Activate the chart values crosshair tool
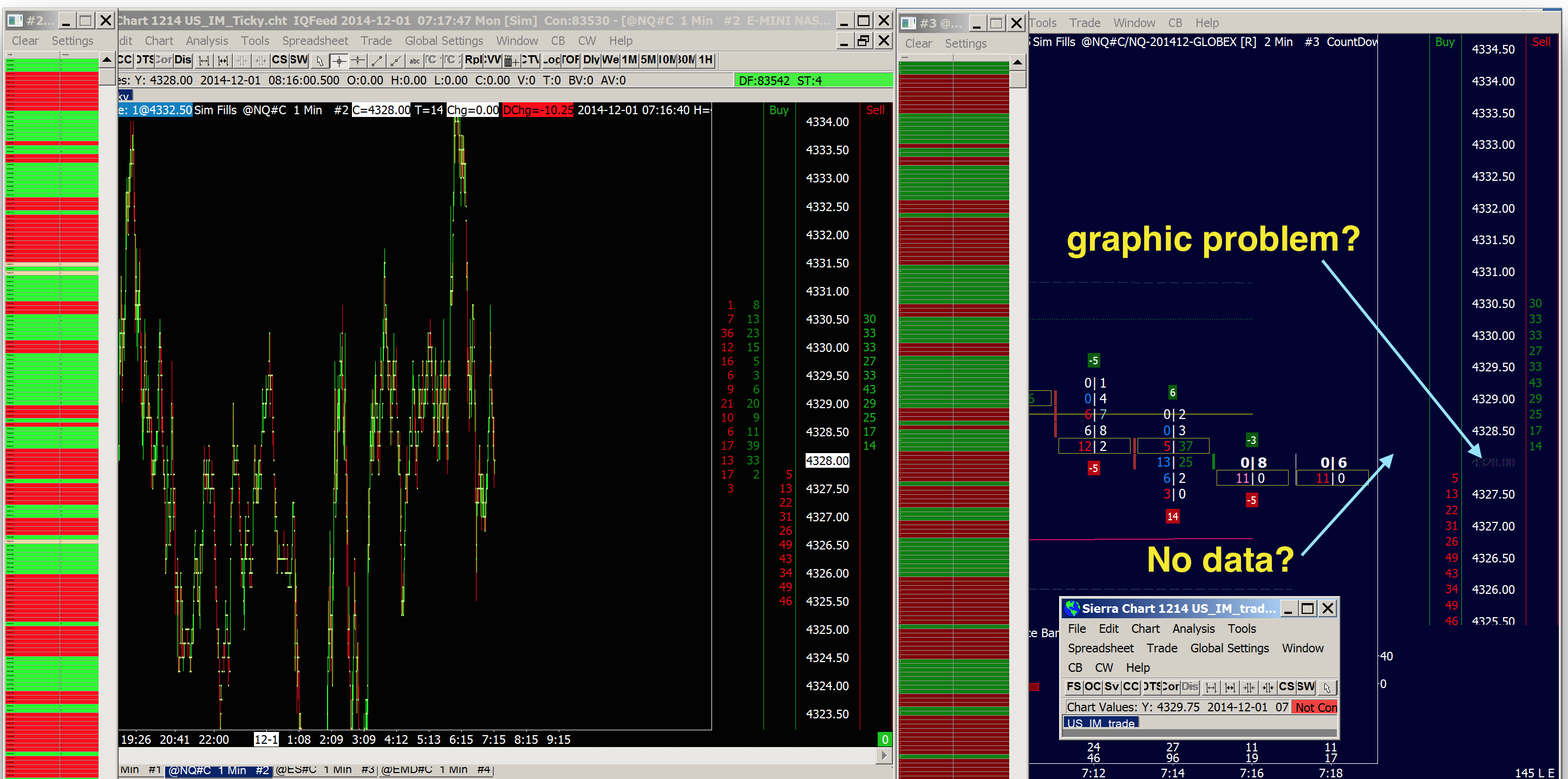 click(339, 60)
